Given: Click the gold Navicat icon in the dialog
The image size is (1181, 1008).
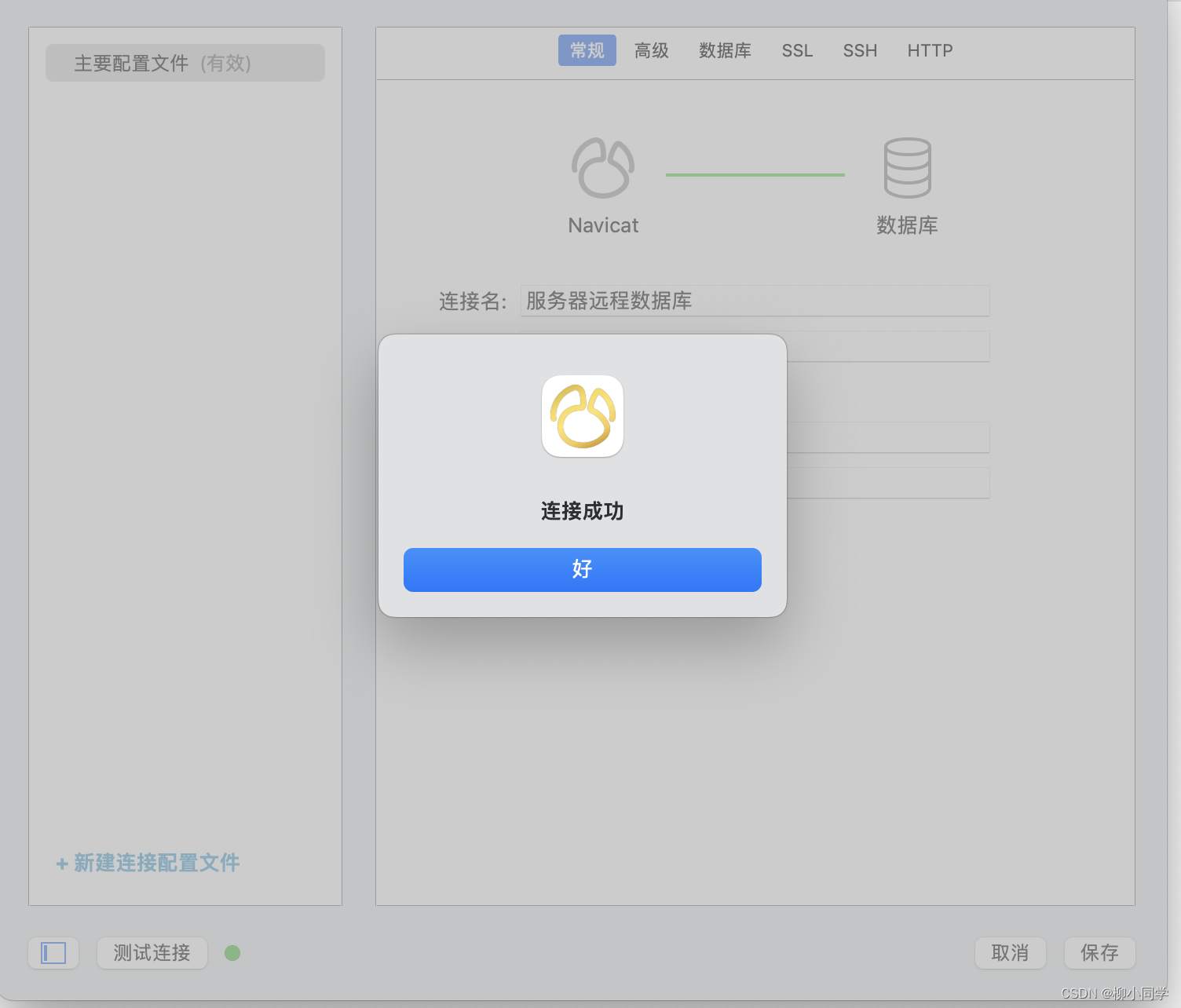Looking at the screenshot, I should [x=583, y=416].
